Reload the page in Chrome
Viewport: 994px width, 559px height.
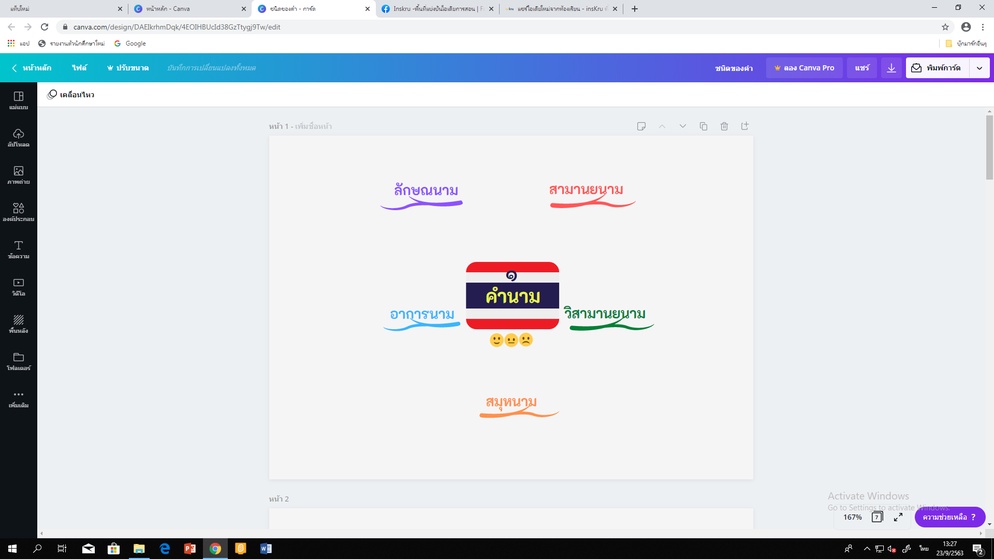(44, 27)
